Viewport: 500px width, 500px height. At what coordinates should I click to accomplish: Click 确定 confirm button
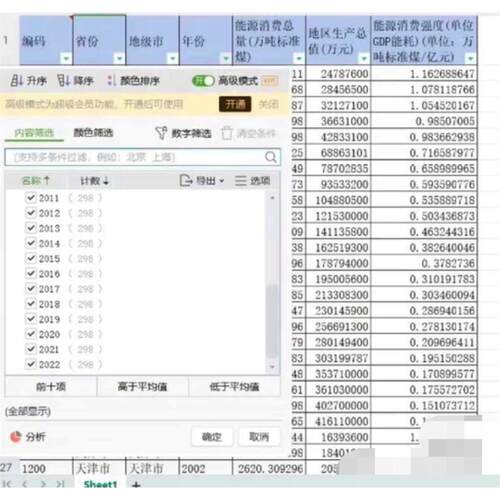tap(212, 437)
